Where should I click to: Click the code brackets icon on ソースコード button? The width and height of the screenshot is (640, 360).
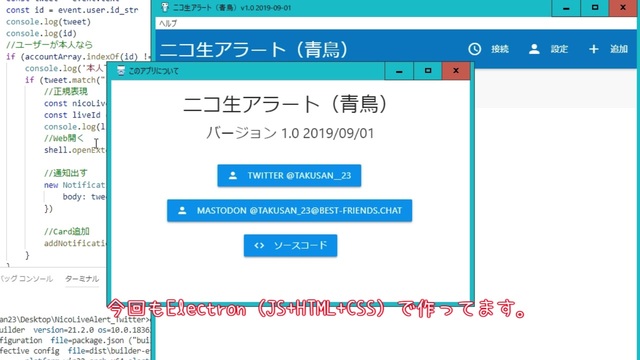[259, 245]
